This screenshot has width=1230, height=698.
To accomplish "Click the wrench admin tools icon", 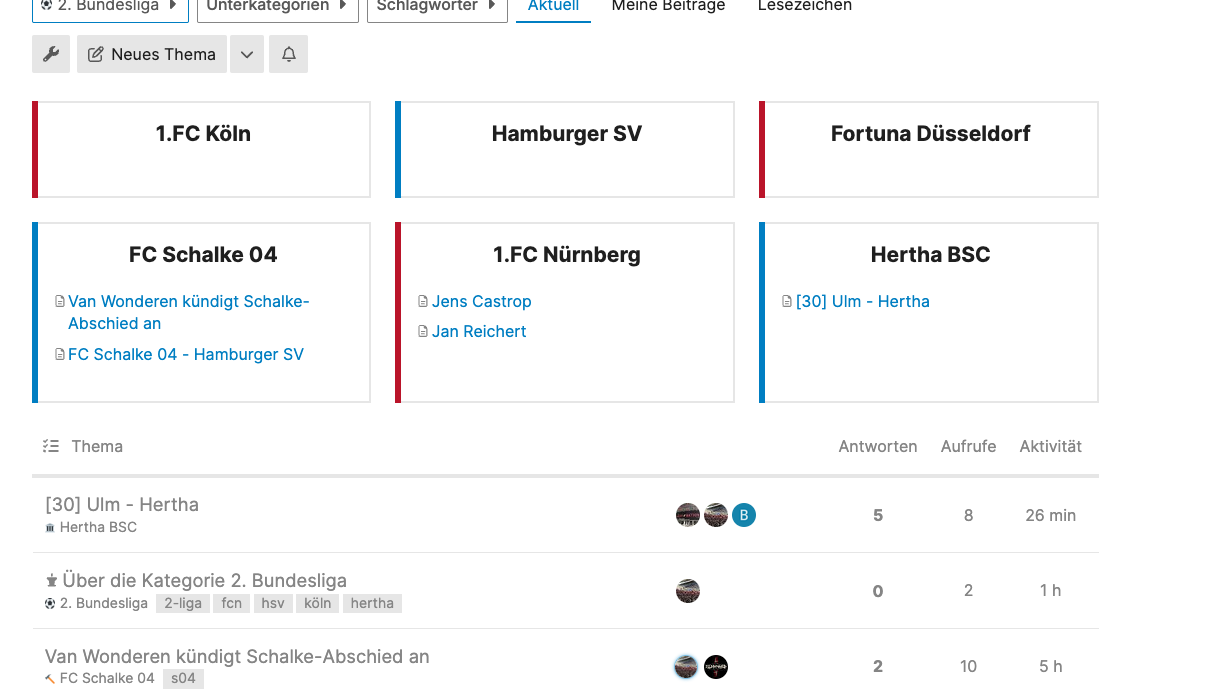I will (x=51, y=54).
